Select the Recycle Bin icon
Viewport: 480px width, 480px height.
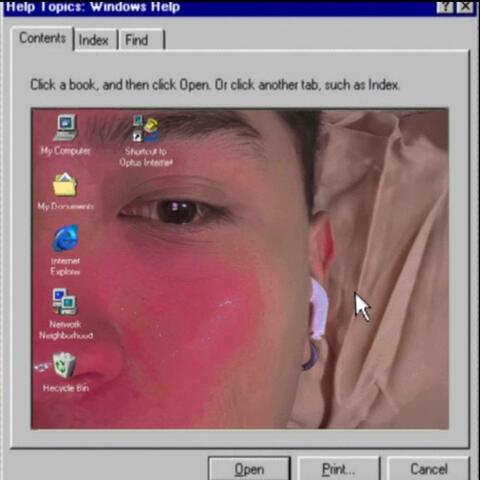(64, 365)
